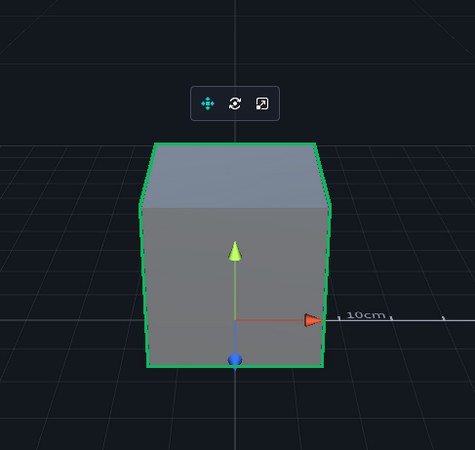Click the blue gizmo axis line segment
Image resolution: width=475 pixels, height=450 pixels.
point(235,337)
